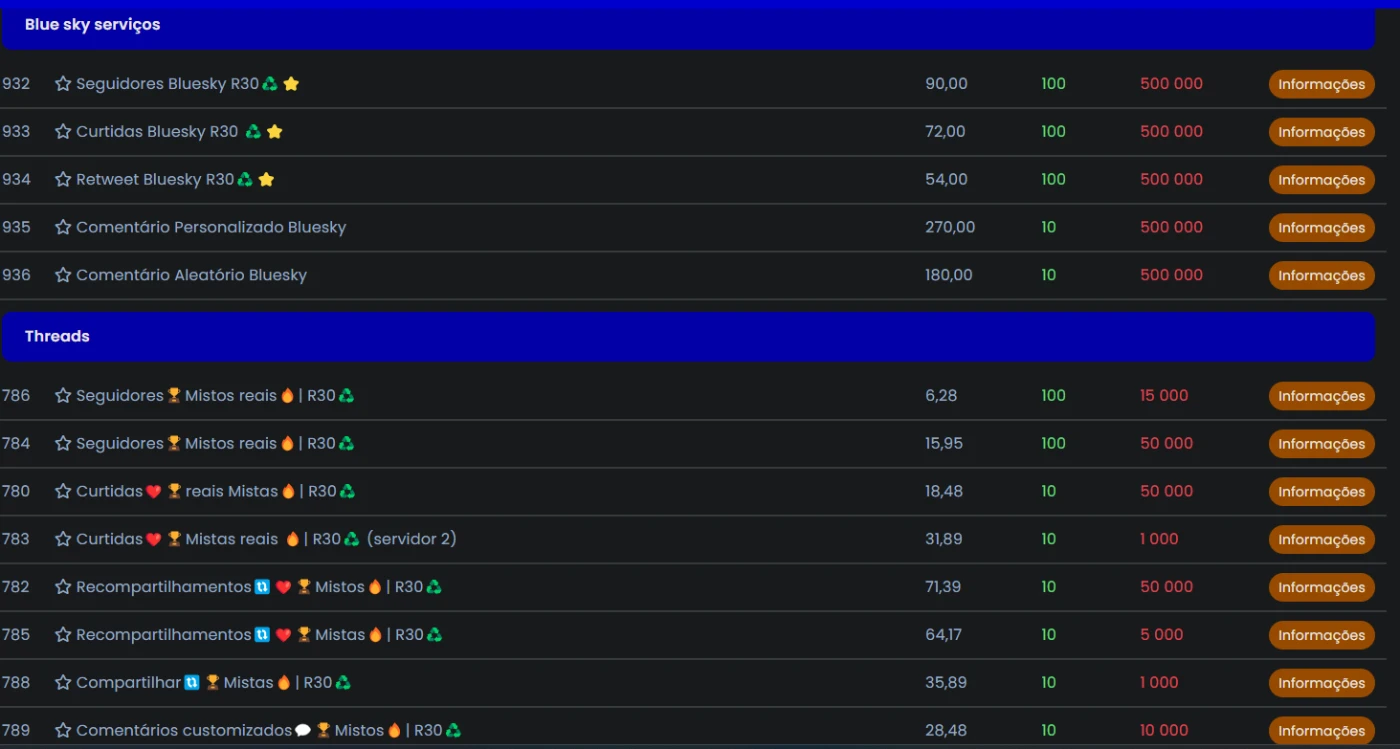This screenshot has height=749, width=1400.
Task: Open Informações for Comentário Aleatório Bluesky
Action: tap(1321, 276)
